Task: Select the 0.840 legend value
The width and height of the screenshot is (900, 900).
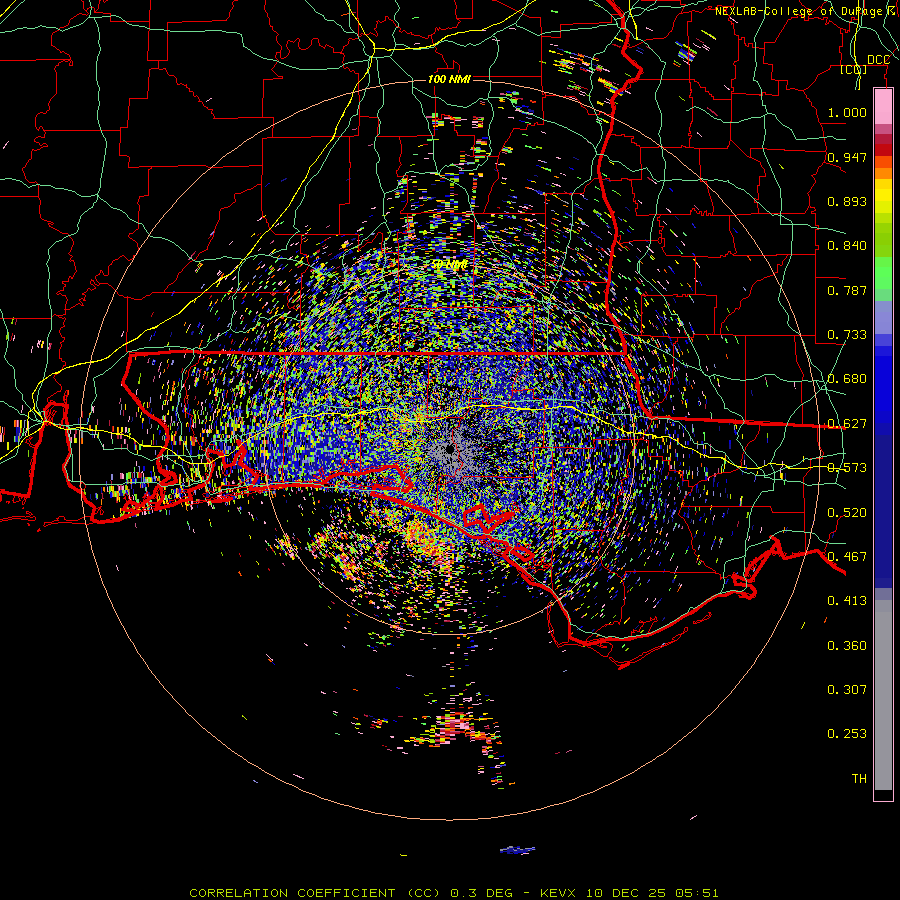Action: (847, 246)
